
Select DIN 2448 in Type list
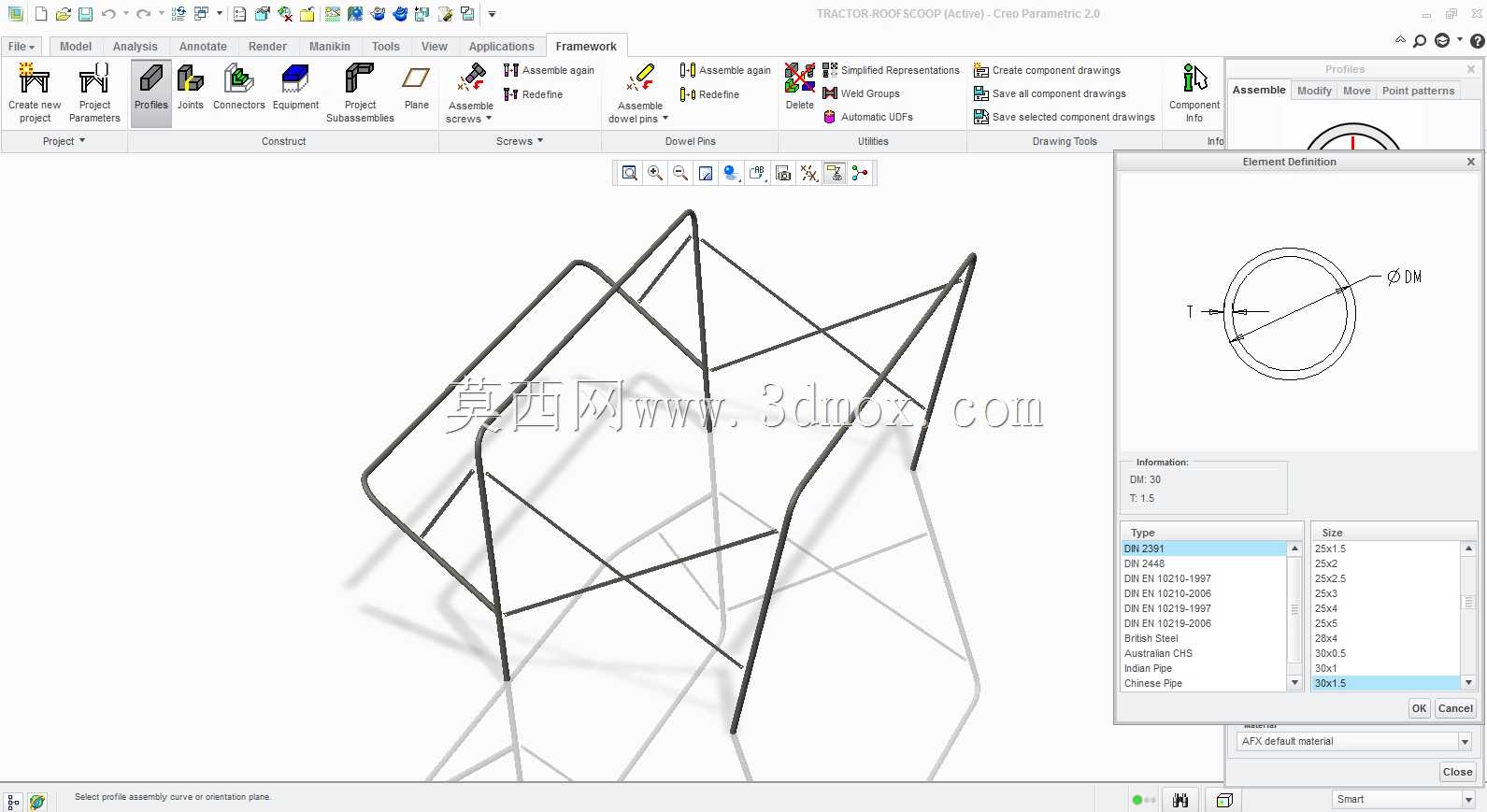pos(1204,563)
